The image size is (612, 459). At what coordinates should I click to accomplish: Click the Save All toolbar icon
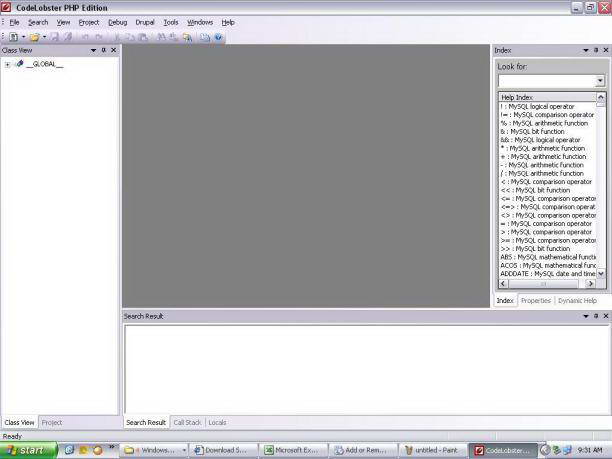68,37
